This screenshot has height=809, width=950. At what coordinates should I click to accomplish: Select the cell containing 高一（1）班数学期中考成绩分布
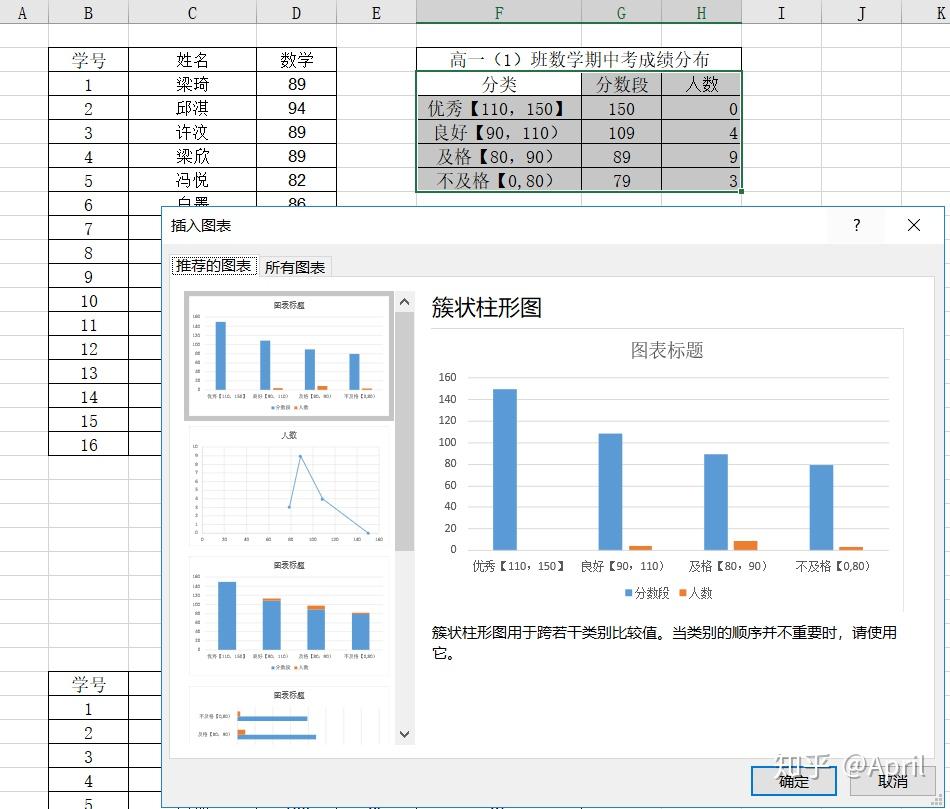[578, 58]
